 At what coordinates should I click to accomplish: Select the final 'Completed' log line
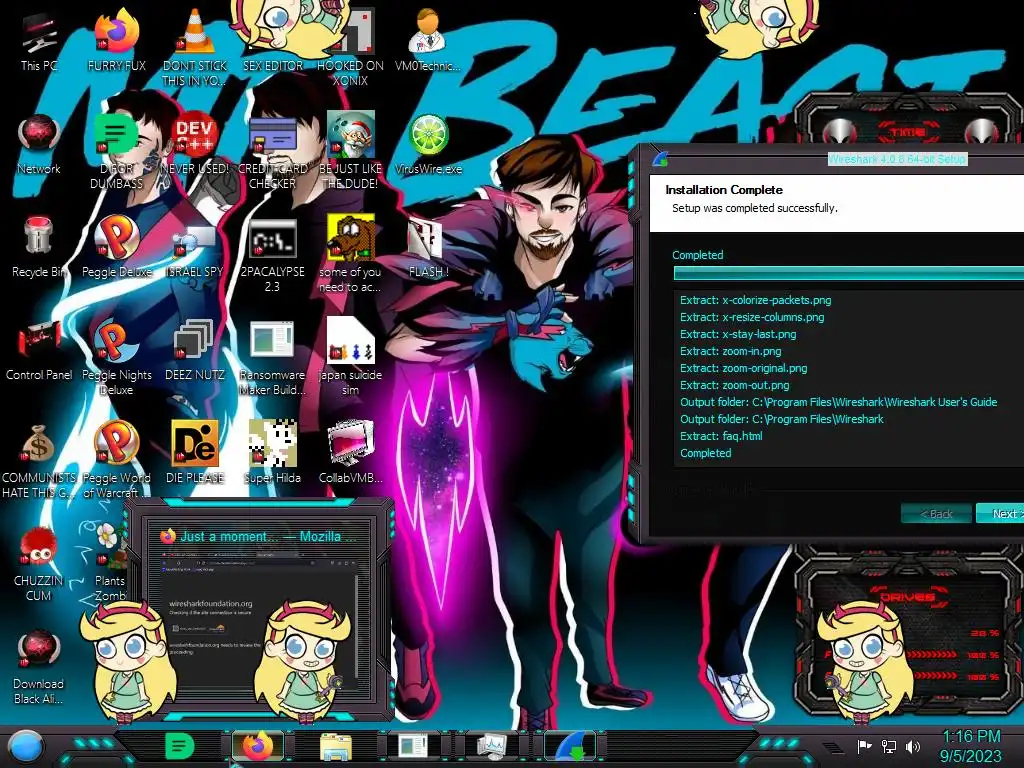(x=705, y=453)
